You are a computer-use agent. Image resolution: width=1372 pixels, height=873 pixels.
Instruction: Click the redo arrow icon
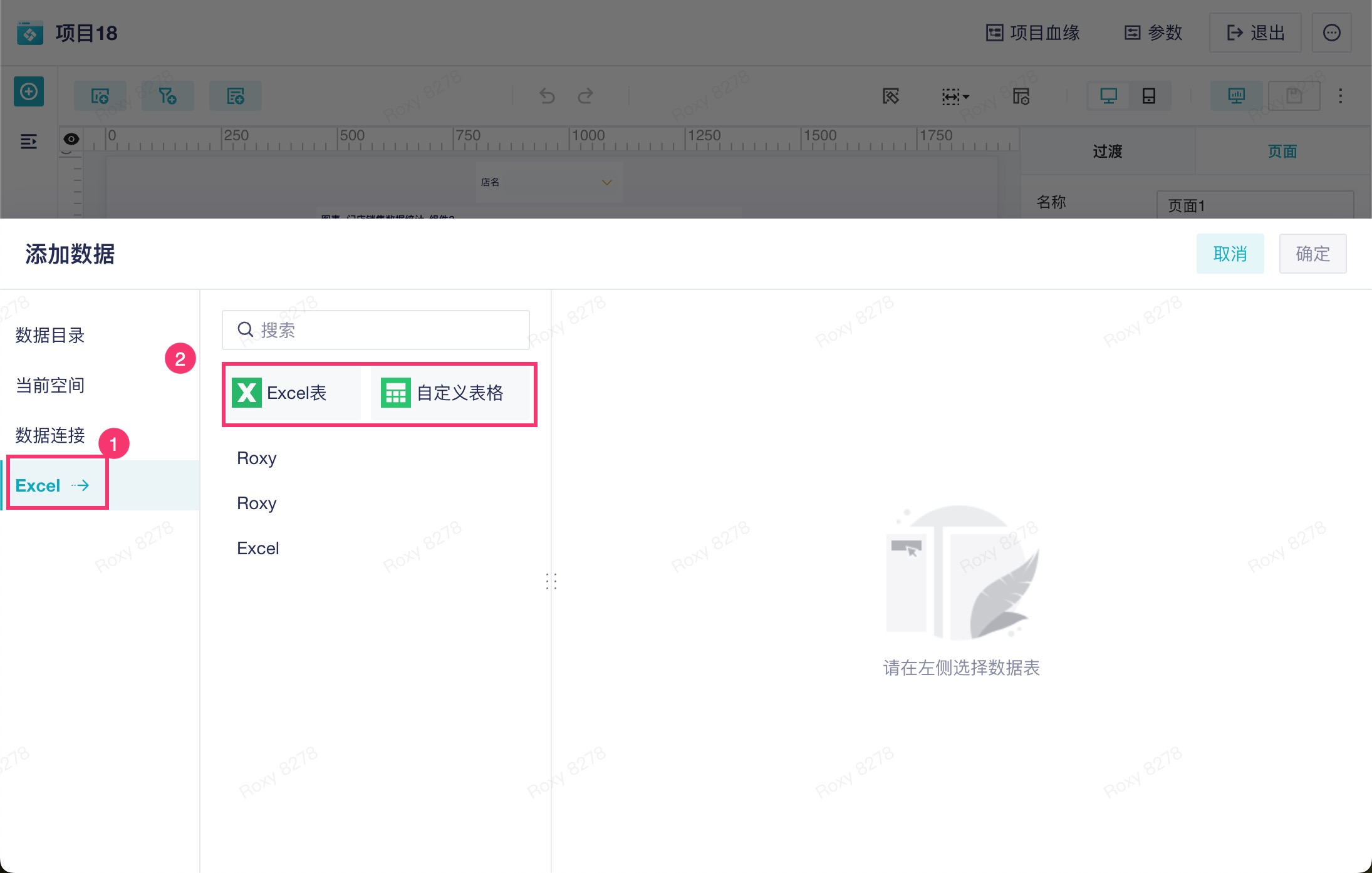point(585,96)
